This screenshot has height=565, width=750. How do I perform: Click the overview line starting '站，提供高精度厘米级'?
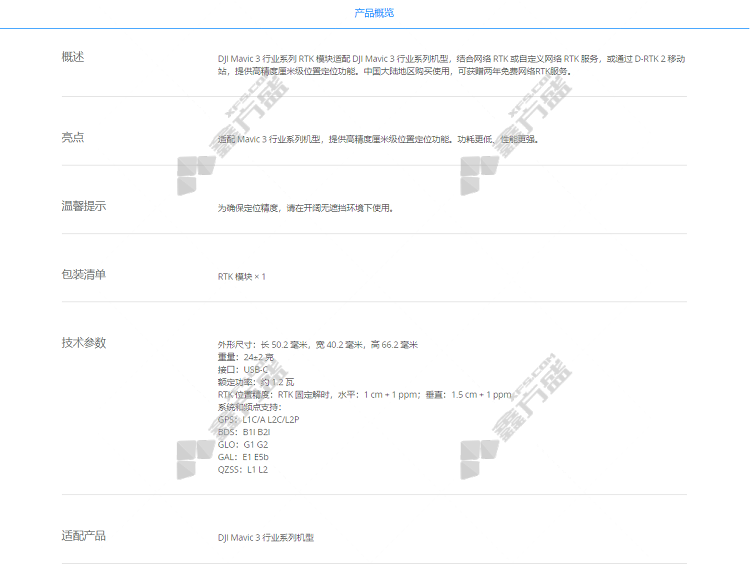click(x=395, y=71)
